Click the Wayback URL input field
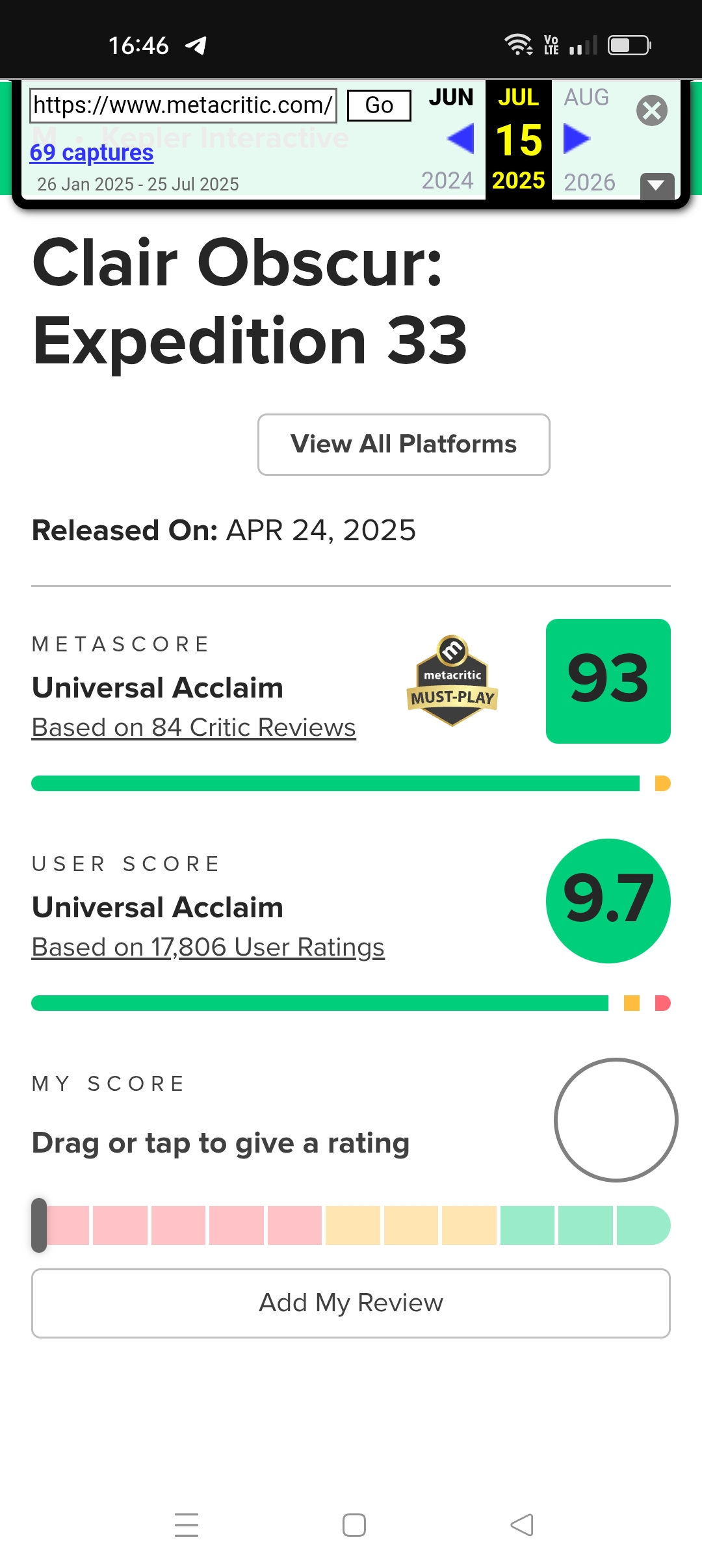Screen dimensions: 702x1568 (183, 105)
